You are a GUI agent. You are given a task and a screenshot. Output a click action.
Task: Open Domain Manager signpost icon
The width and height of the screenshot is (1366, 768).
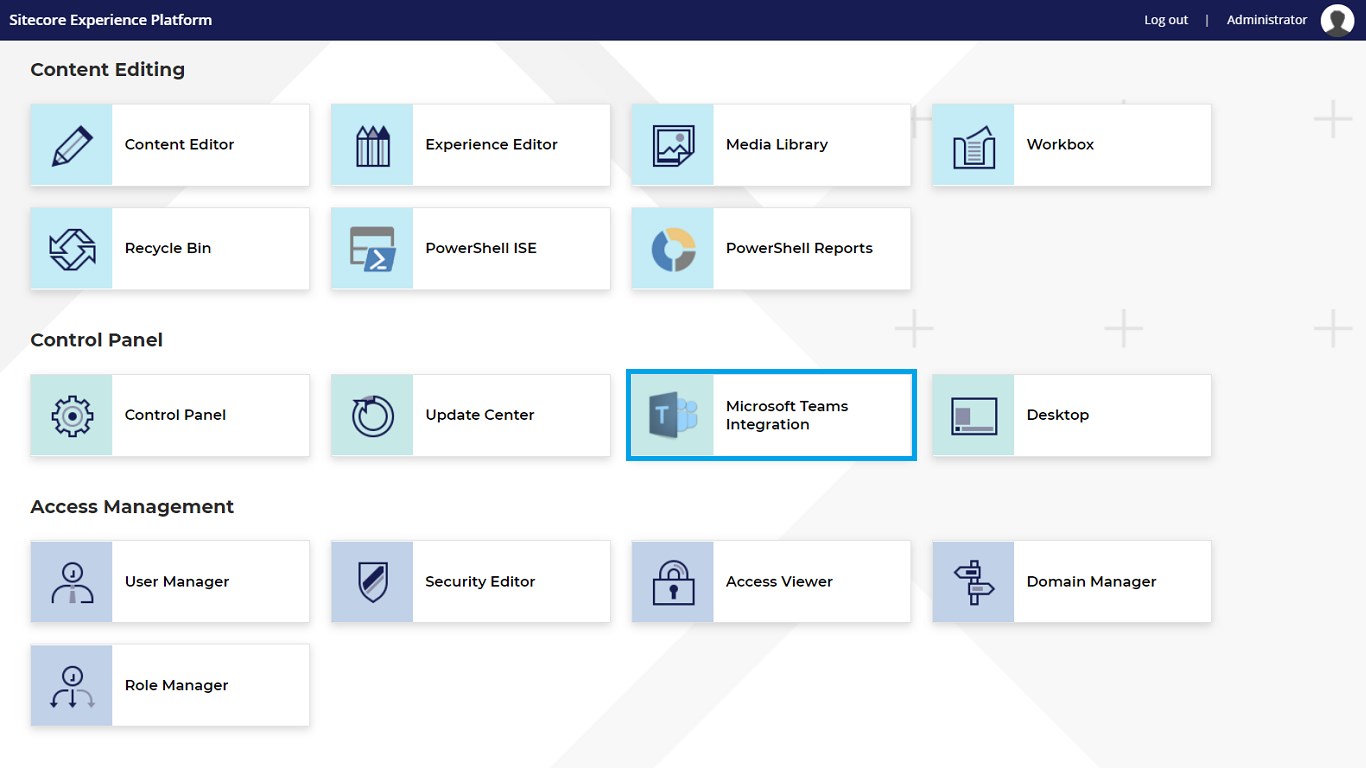974,582
